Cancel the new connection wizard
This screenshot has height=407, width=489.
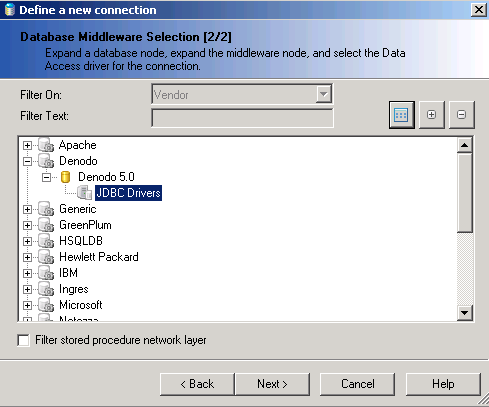[358, 384]
